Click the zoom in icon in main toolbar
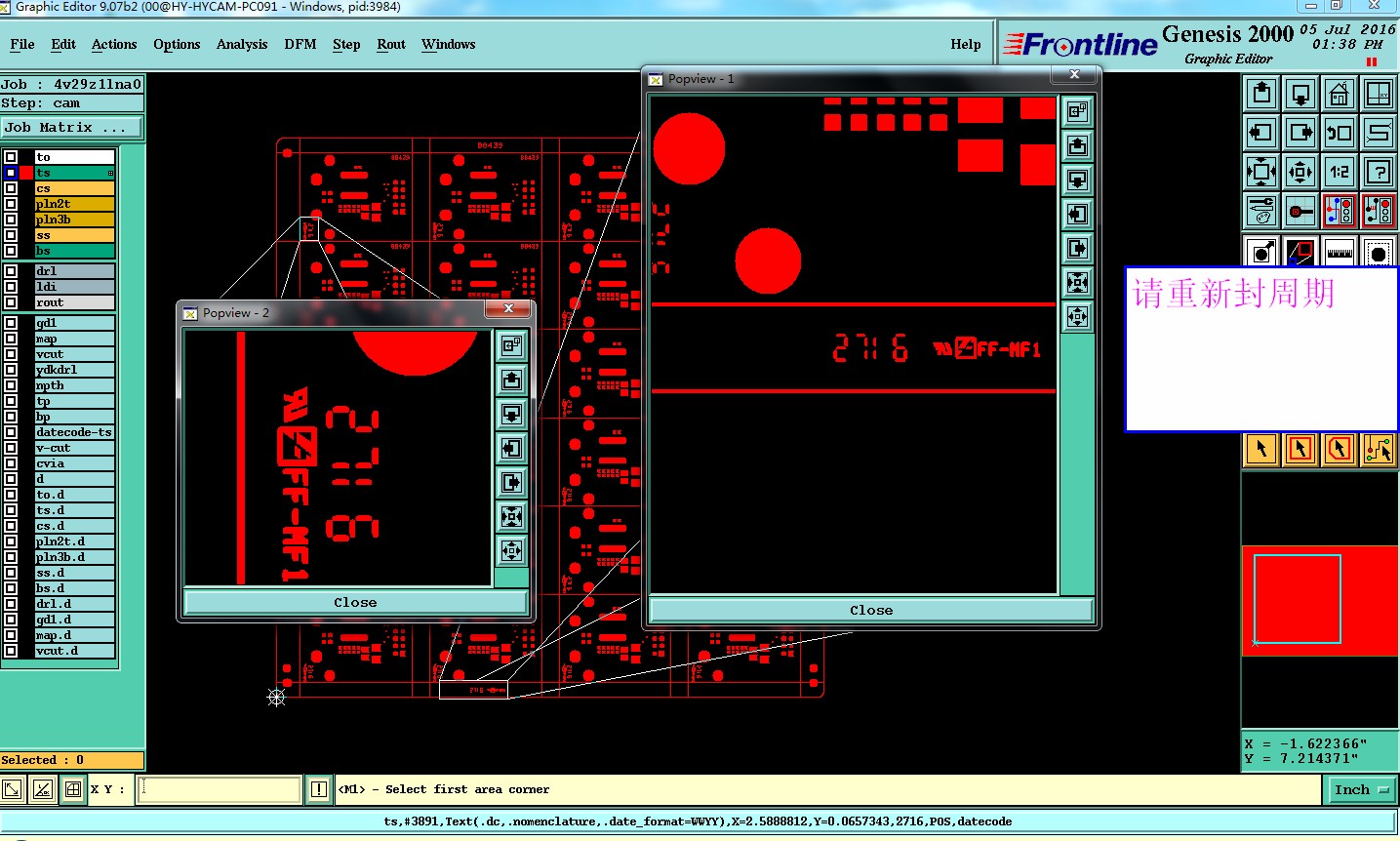The height and width of the screenshot is (841, 1400). click(1261, 172)
